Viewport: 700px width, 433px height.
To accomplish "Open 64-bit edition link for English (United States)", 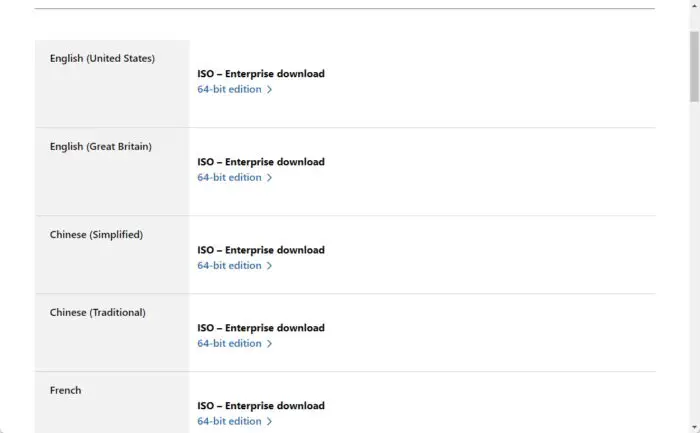I will pyautogui.click(x=229, y=89).
